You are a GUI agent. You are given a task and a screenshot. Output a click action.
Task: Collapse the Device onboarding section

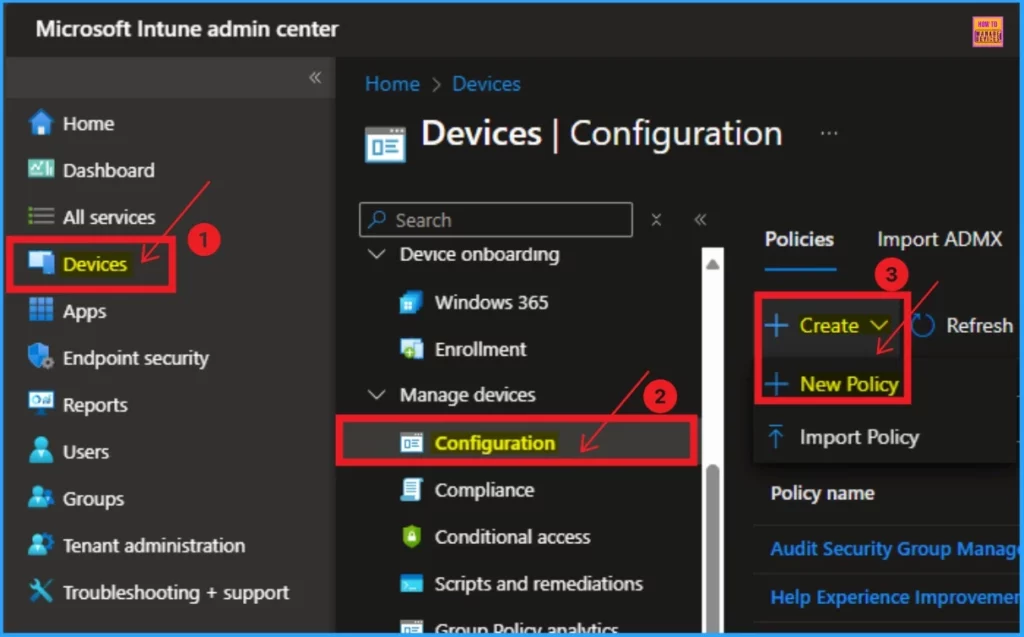click(x=377, y=253)
